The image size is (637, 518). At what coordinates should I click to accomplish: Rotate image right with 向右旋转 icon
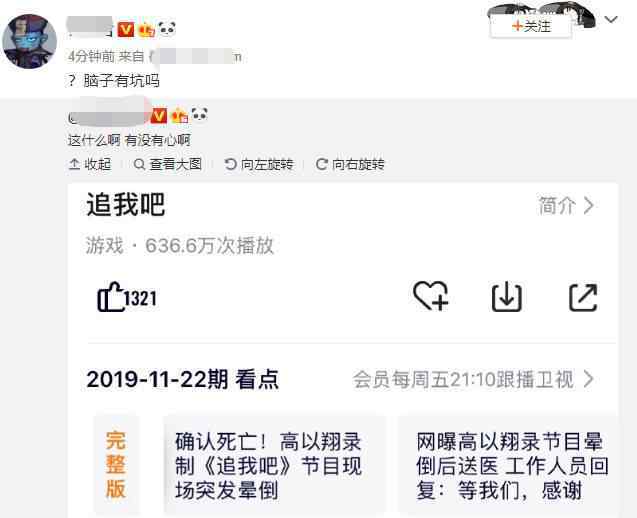point(322,165)
